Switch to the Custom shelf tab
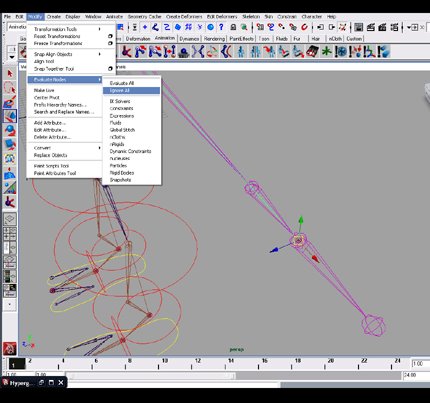430x403 pixels. click(354, 39)
